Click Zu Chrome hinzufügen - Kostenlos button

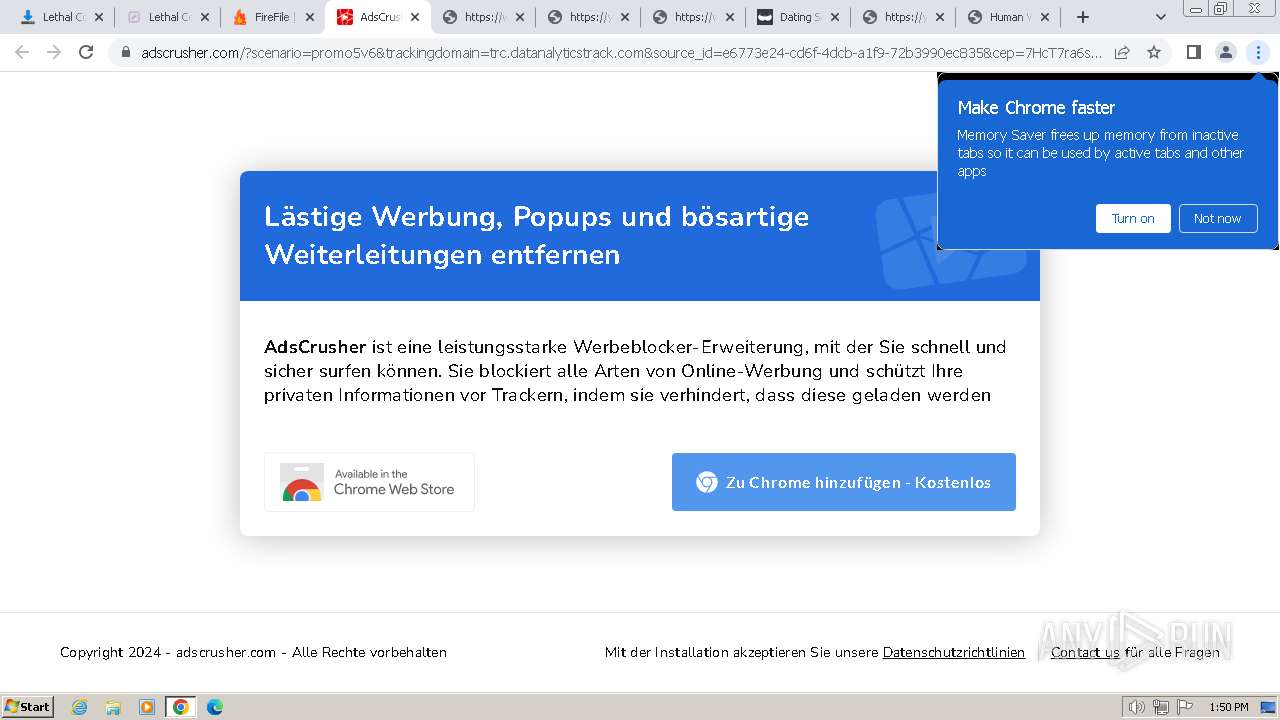pyautogui.click(x=844, y=482)
